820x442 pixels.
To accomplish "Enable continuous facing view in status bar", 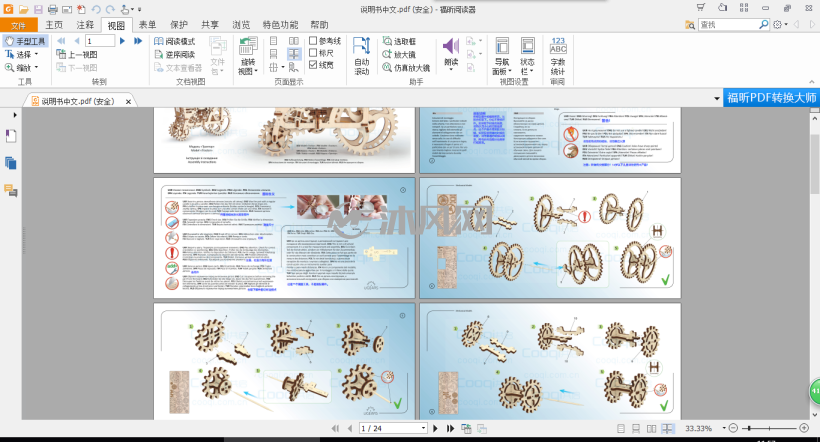I will point(667,428).
